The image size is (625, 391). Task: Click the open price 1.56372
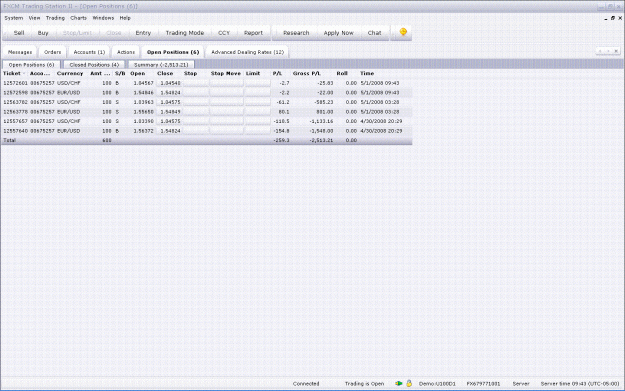143,131
